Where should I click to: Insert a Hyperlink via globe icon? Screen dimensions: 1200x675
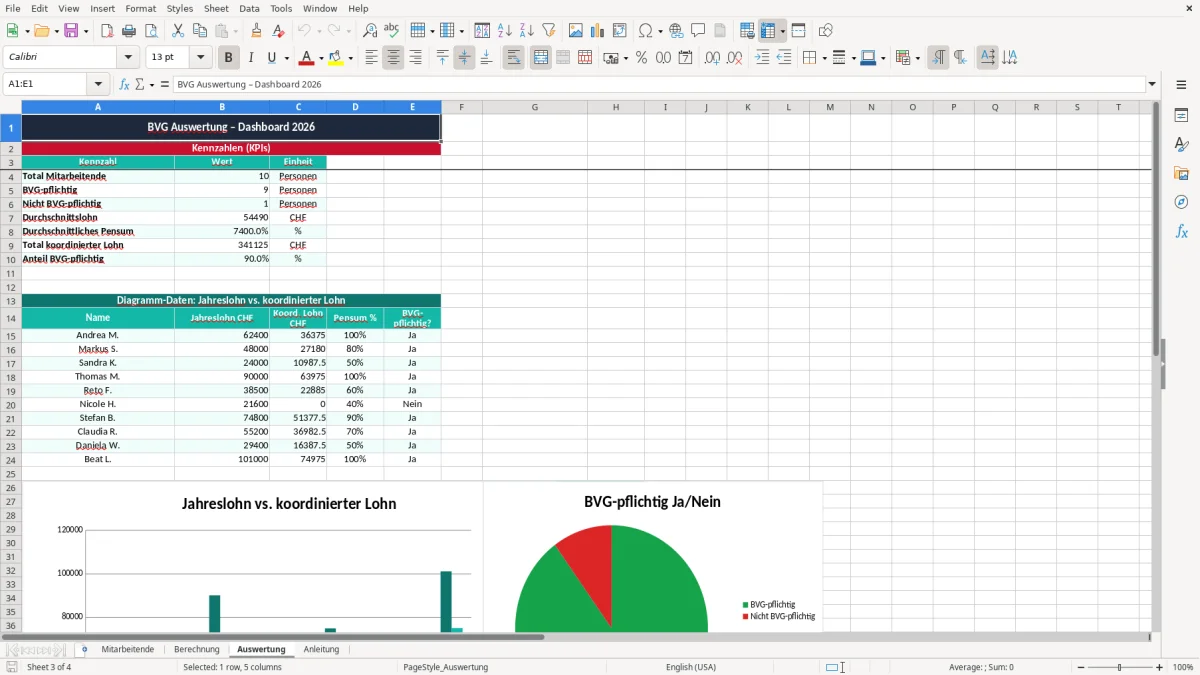click(x=676, y=31)
